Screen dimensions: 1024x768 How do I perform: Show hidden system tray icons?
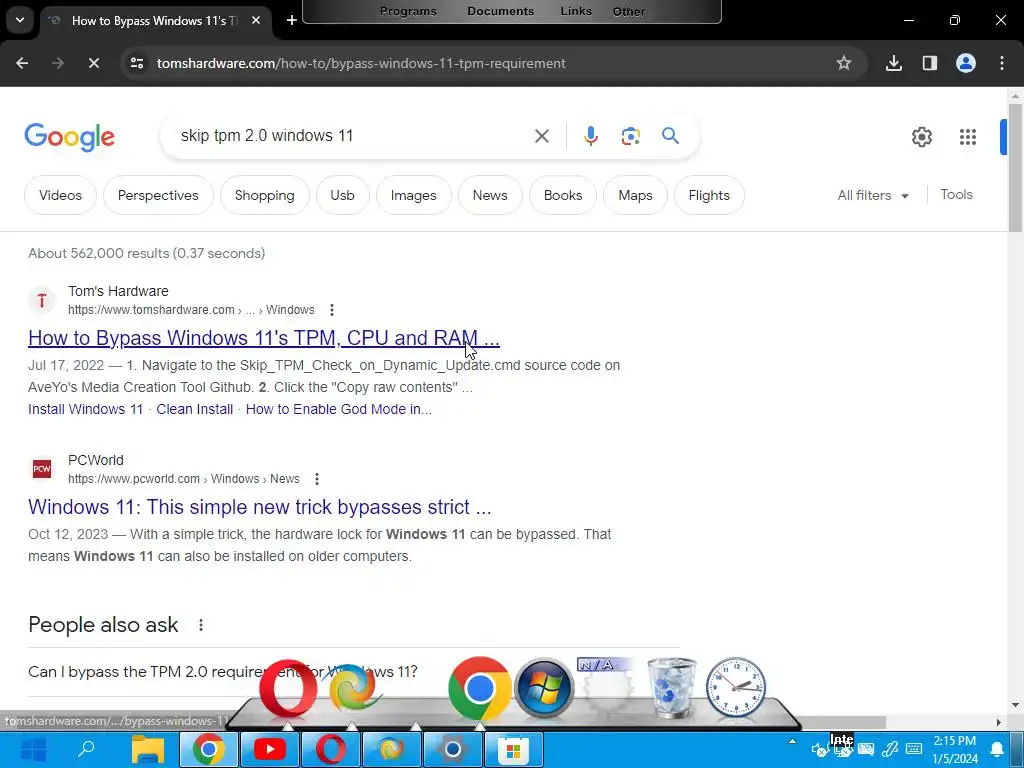tap(792, 742)
